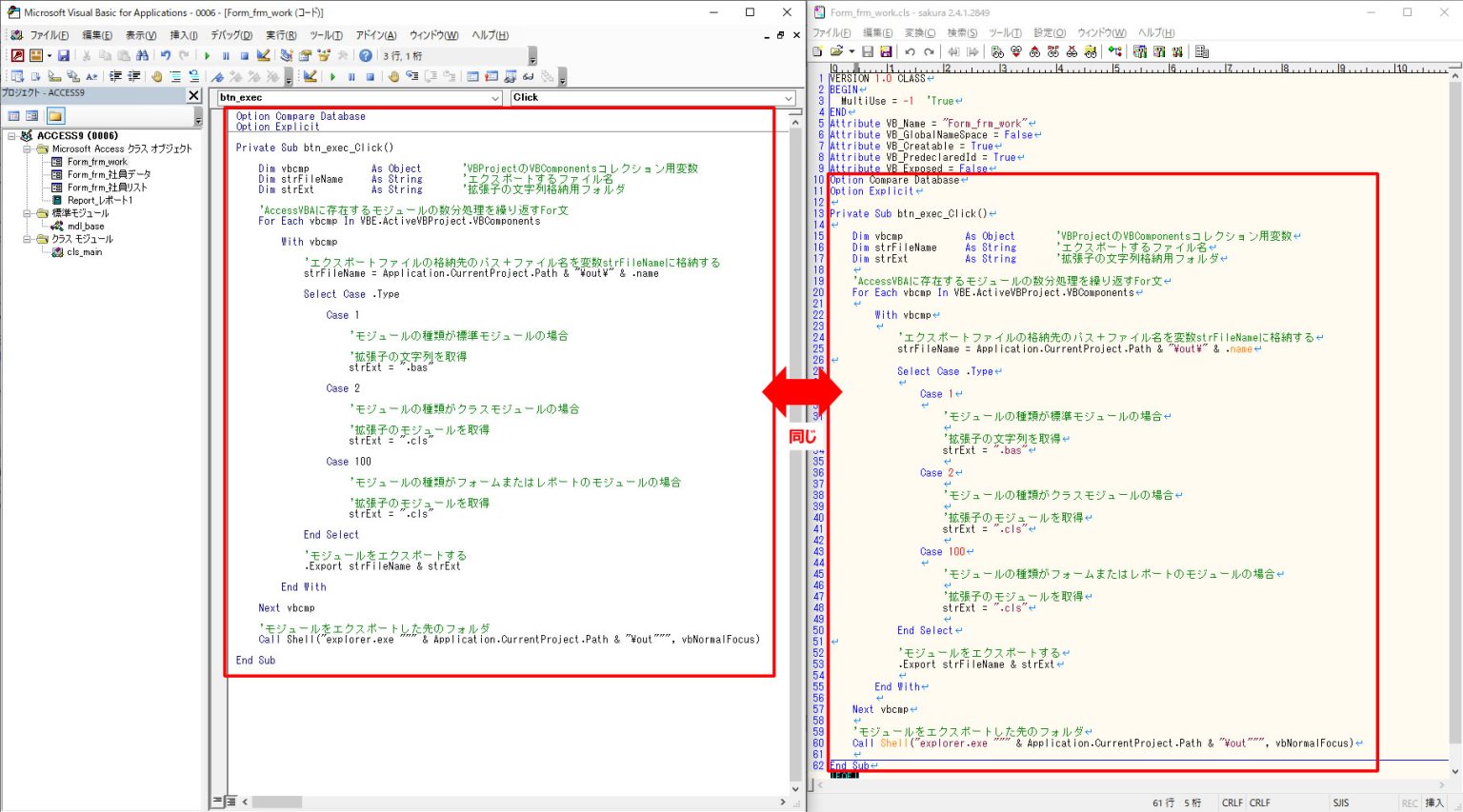1463x812 pixels.
Task: Toggle REC indicator in Sakura status bar
Action: pyautogui.click(x=1410, y=802)
